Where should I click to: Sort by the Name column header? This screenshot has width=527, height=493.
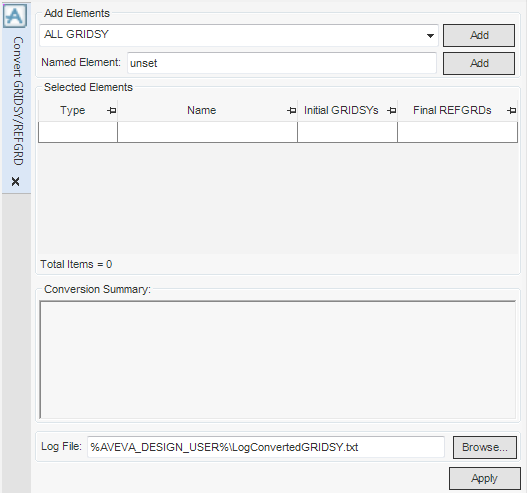point(201,110)
